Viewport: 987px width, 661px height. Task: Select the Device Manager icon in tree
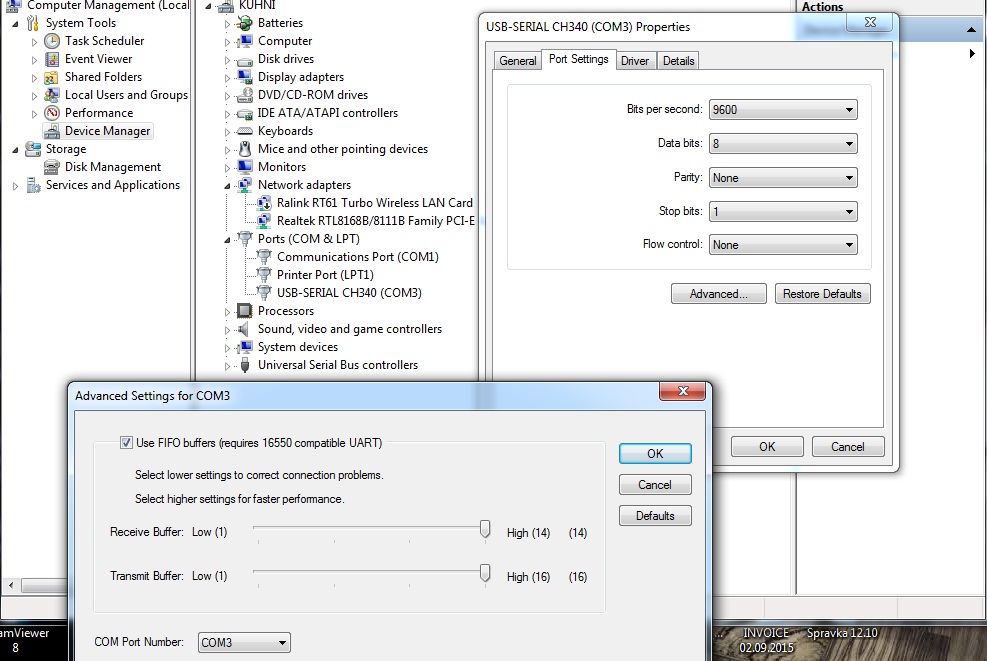pyautogui.click(x=52, y=131)
